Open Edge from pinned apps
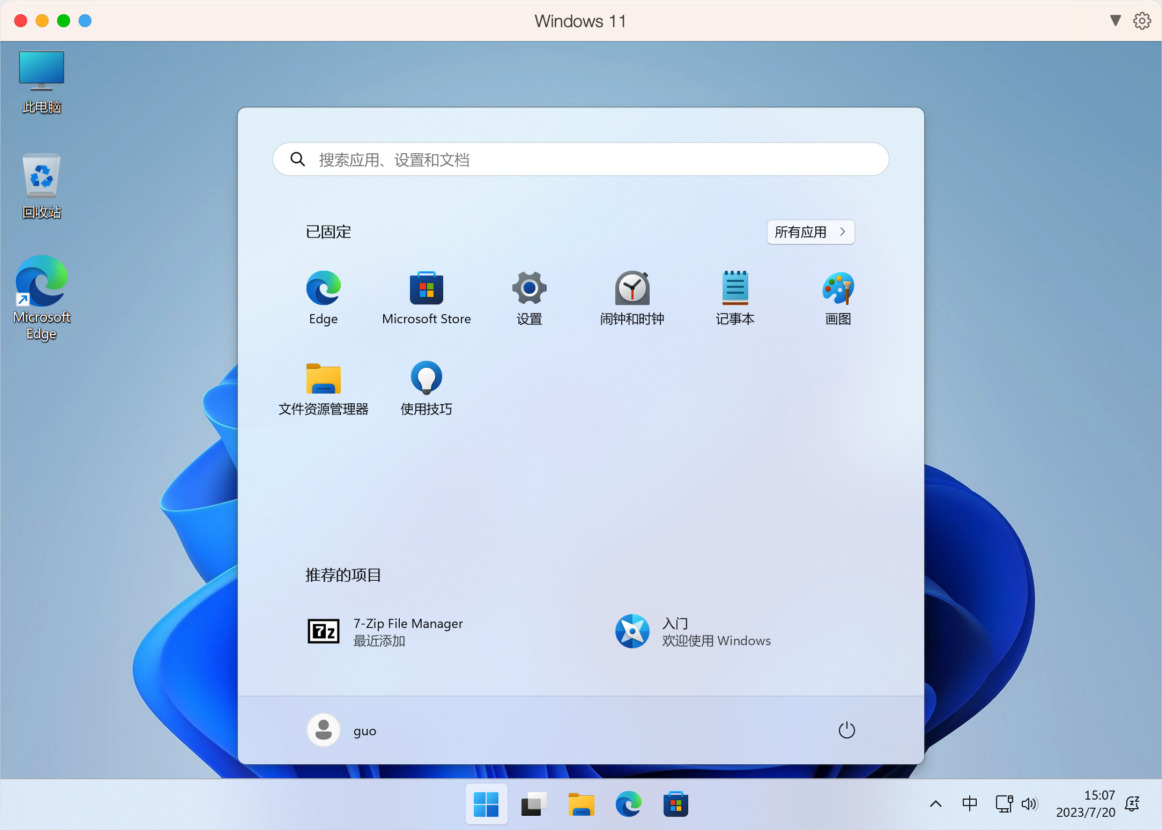 pyautogui.click(x=323, y=298)
